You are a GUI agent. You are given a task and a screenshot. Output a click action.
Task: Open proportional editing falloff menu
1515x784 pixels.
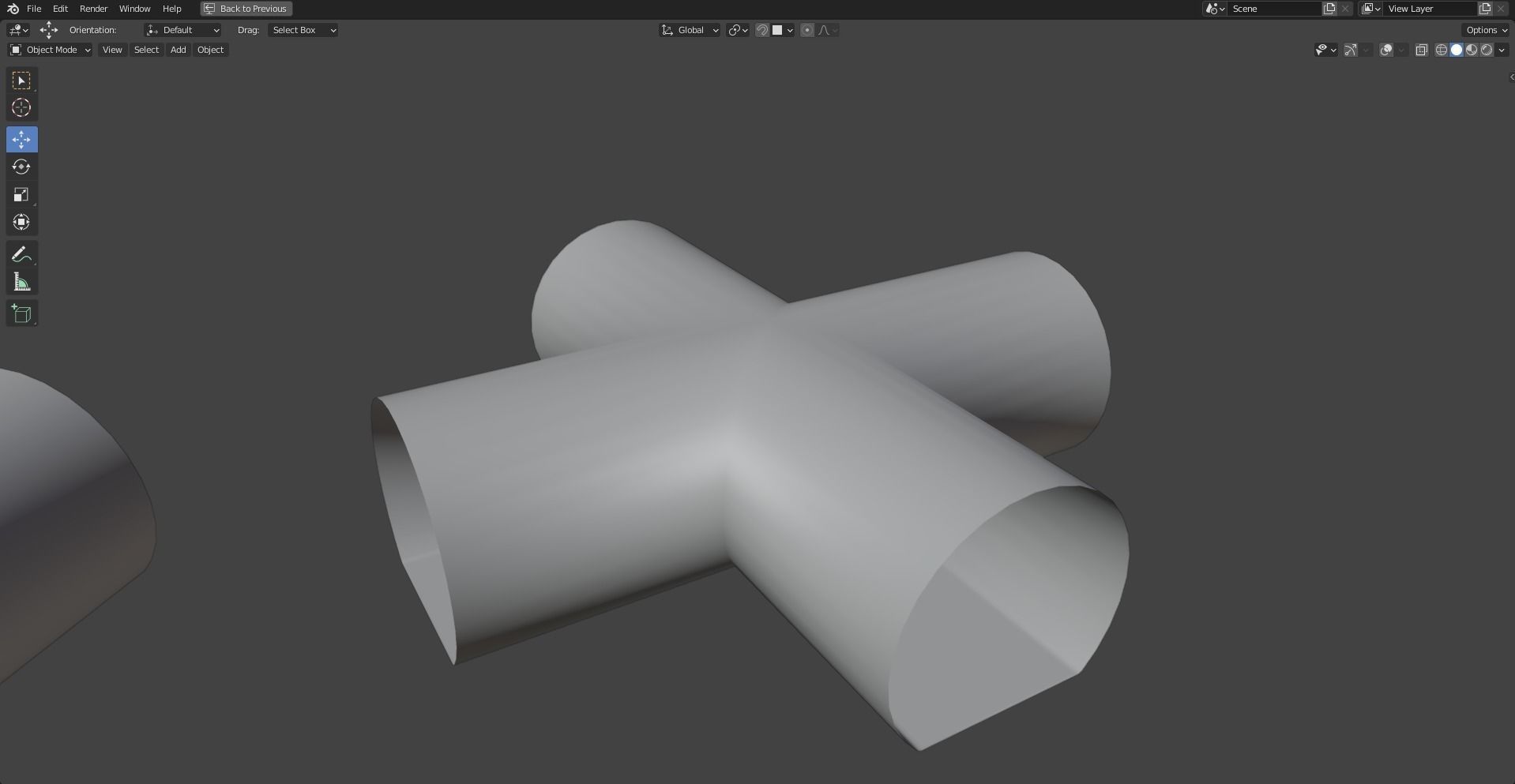pyautogui.click(x=828, y=30)
